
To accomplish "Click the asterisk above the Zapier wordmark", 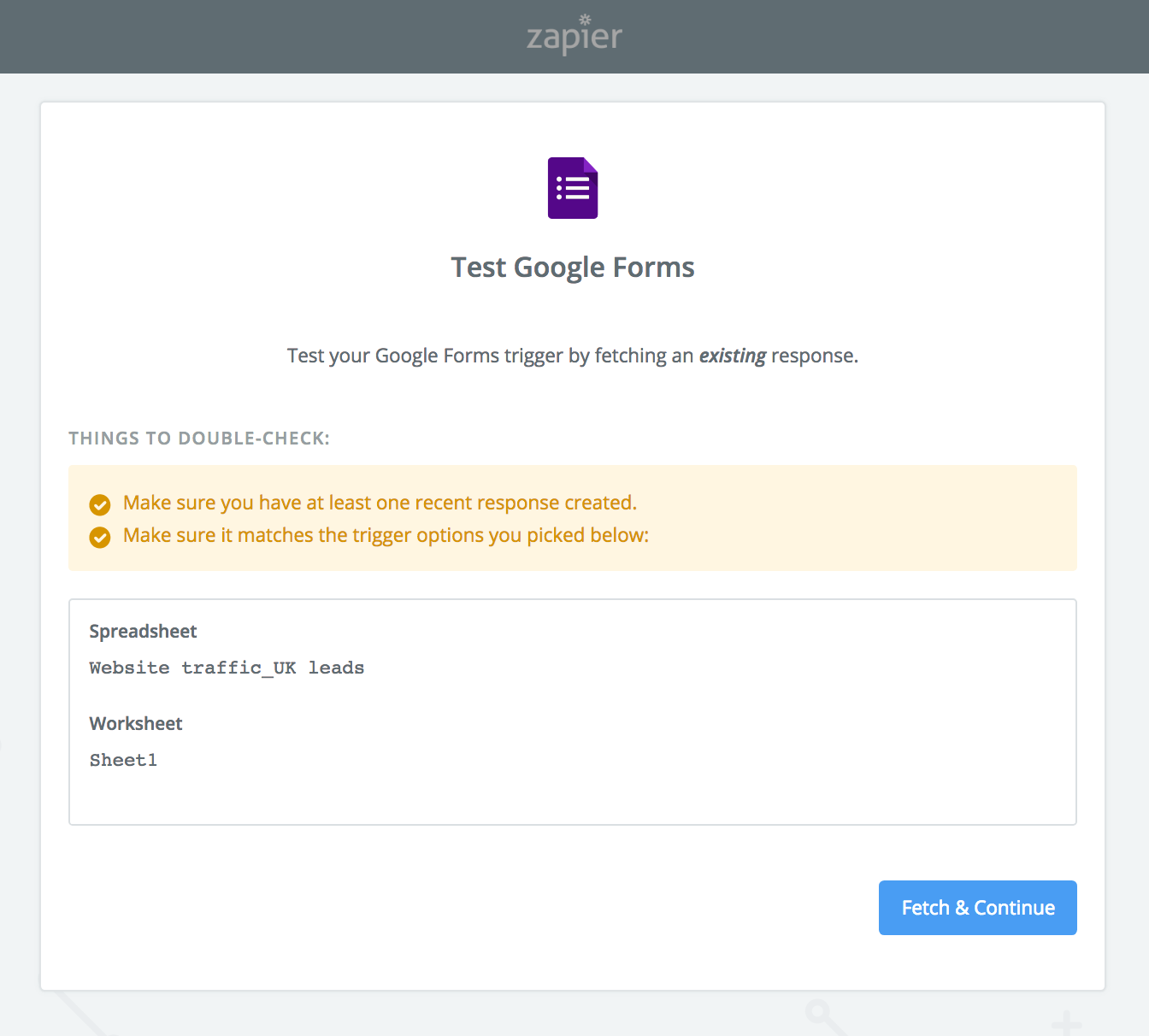I will (x=585, y=20).
